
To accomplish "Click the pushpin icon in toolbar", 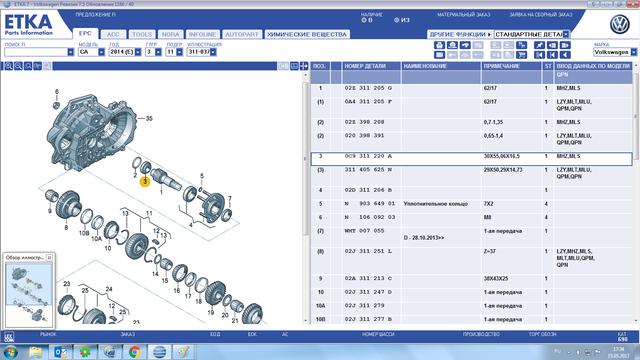I will 540,45.
